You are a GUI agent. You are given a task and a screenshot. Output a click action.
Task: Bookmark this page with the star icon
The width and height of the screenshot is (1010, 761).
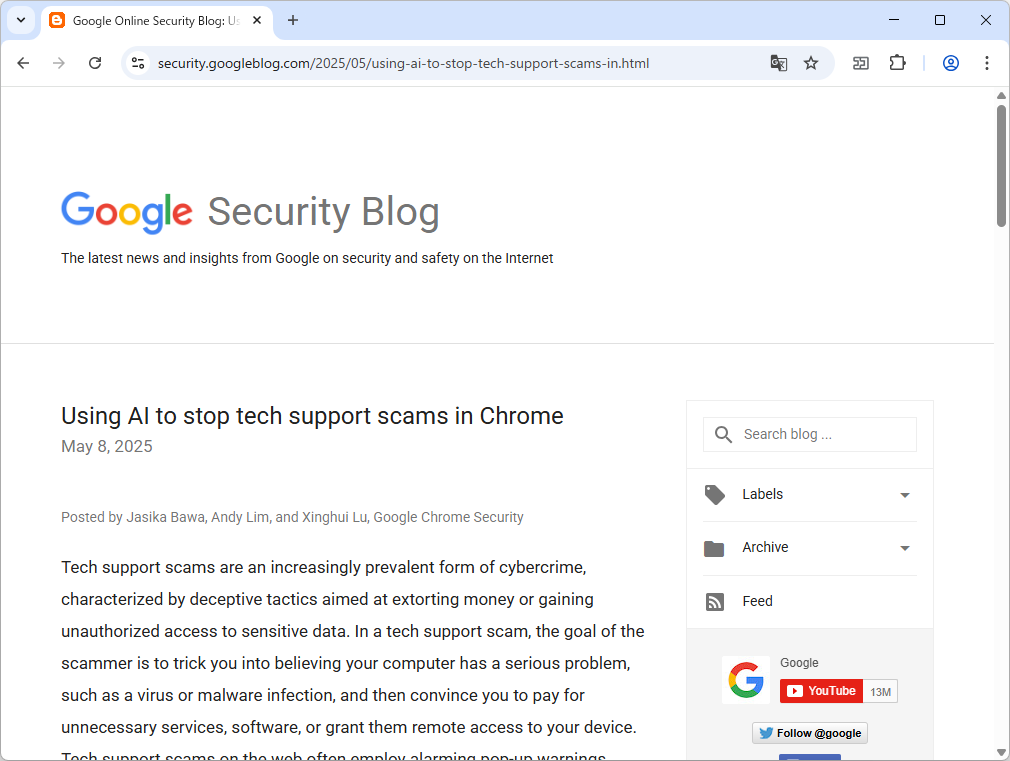(811, 62)
